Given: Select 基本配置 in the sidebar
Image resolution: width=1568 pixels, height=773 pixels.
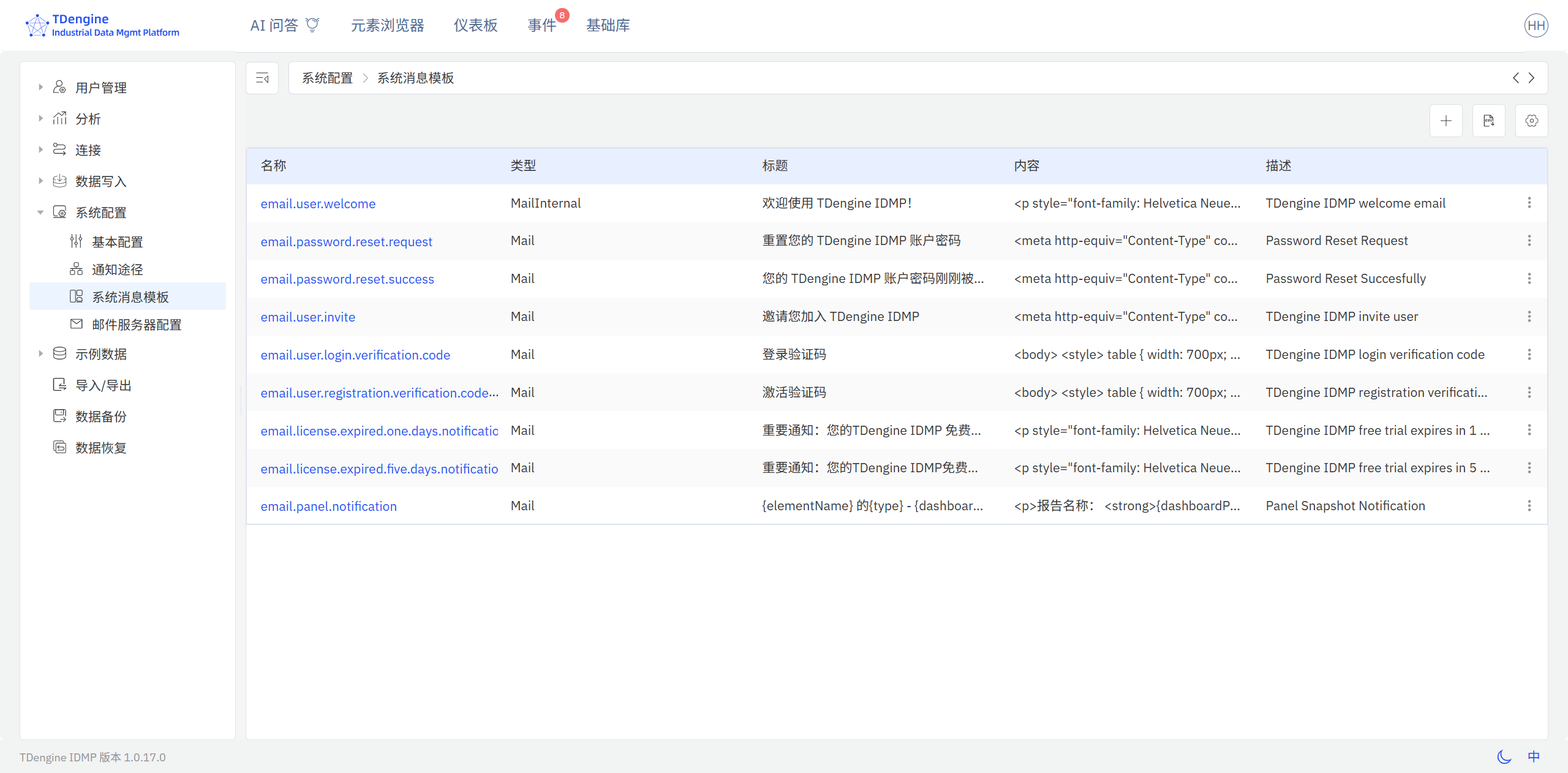Looking at the screenshot, I should point(127,242).
